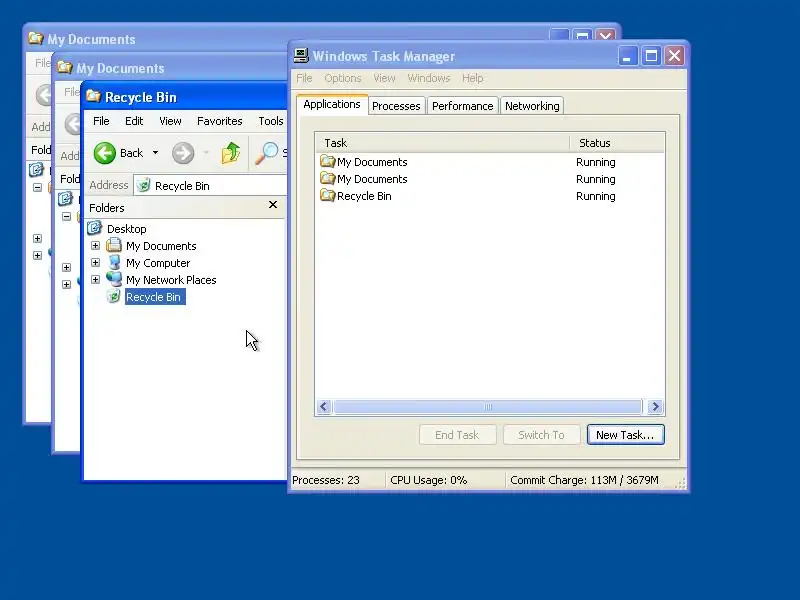Screen dimensions: 800x600
Task: Click Commit Charge value in status bar
Action: click(584, 480)
